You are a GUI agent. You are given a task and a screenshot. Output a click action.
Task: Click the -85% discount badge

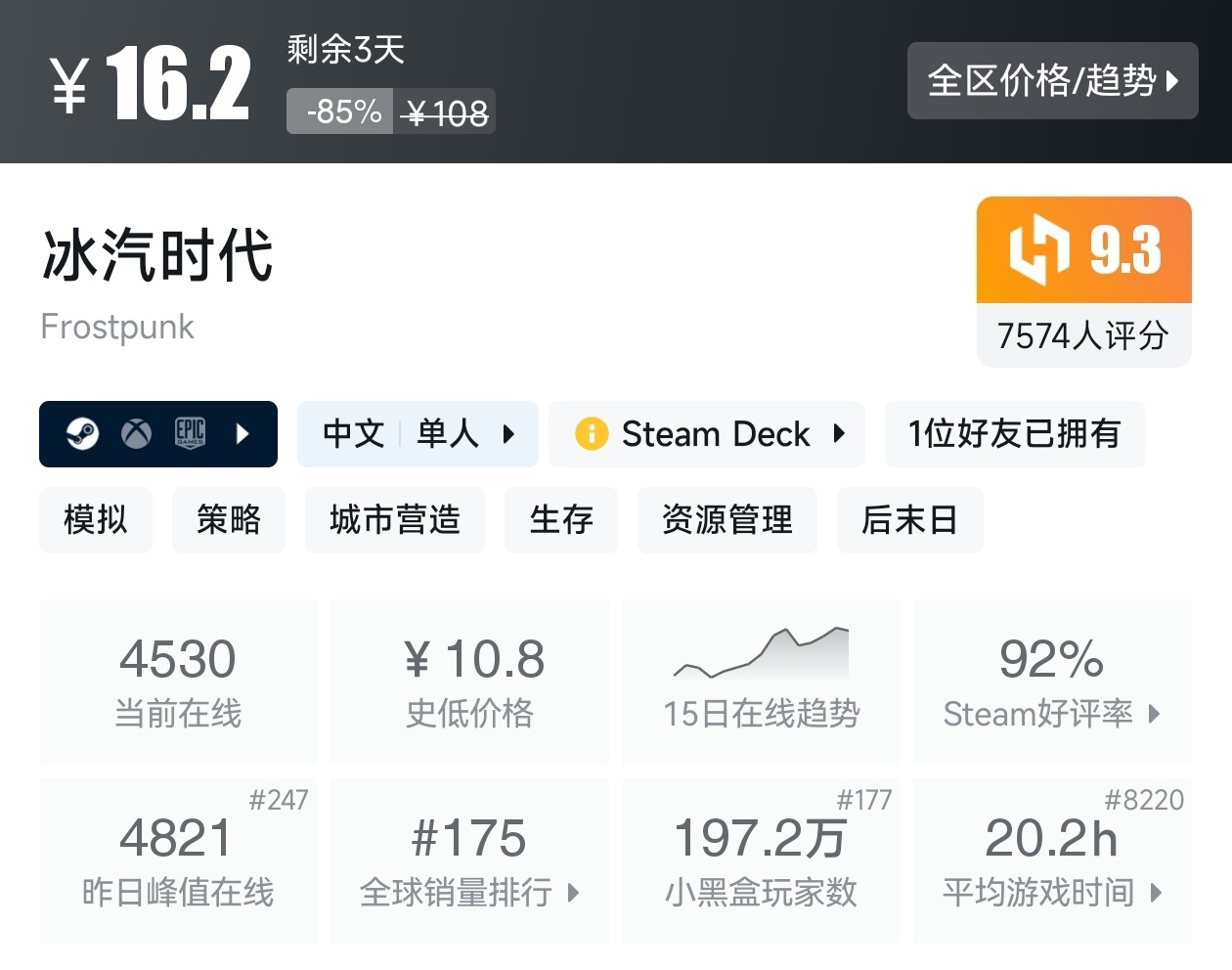(338, 111)
